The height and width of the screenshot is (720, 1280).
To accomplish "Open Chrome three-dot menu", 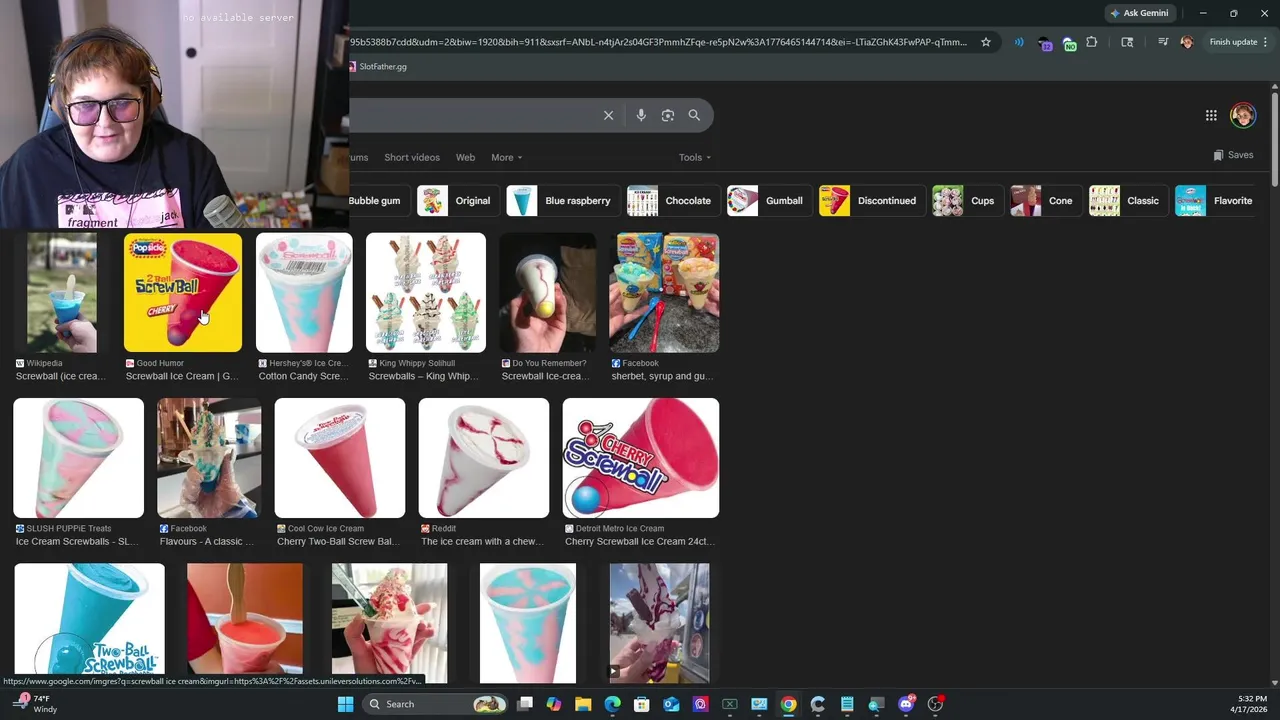I will tap(1266, 42).
